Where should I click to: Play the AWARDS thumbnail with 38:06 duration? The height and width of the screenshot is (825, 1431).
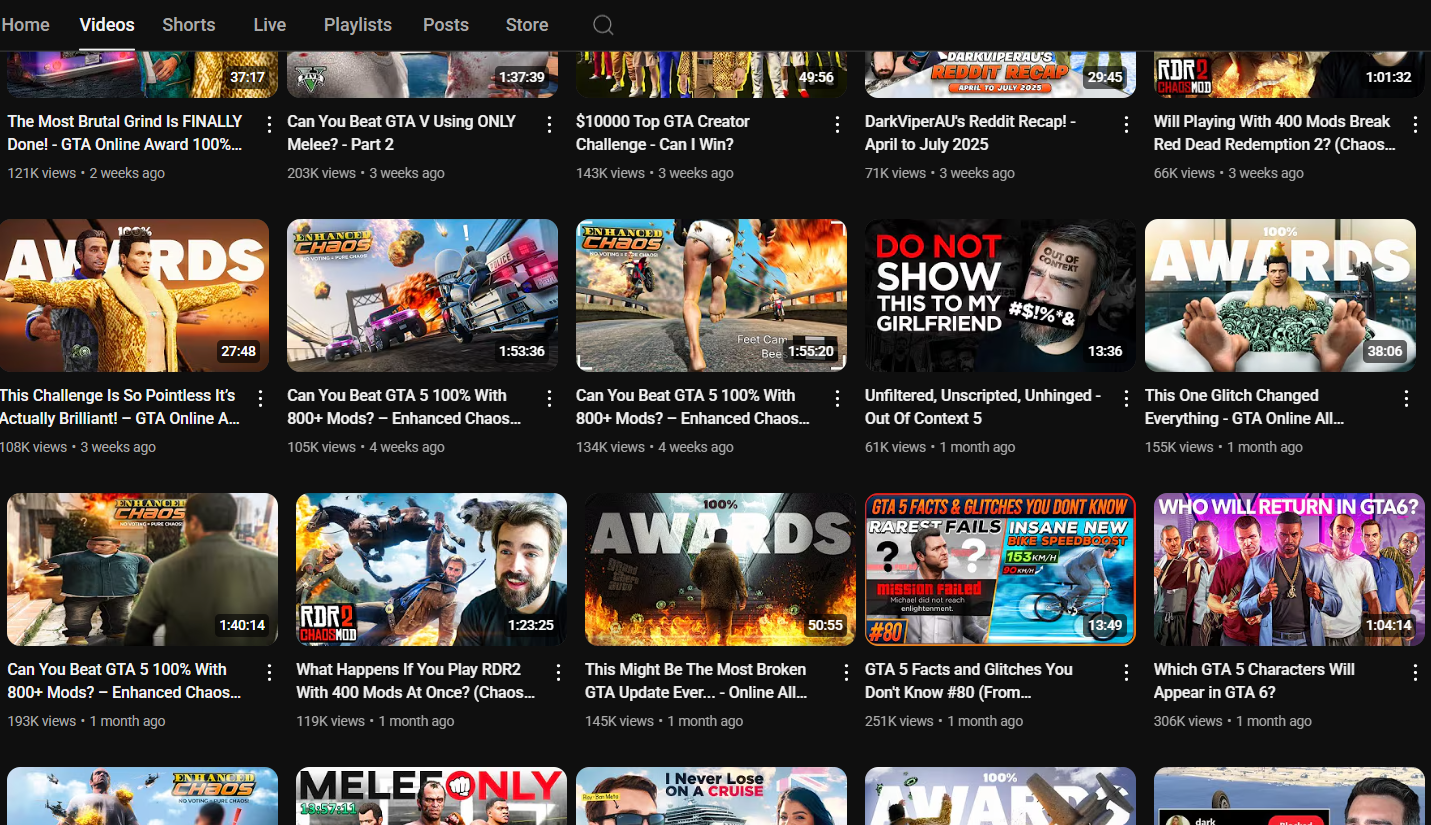(x=1280, y=295)
